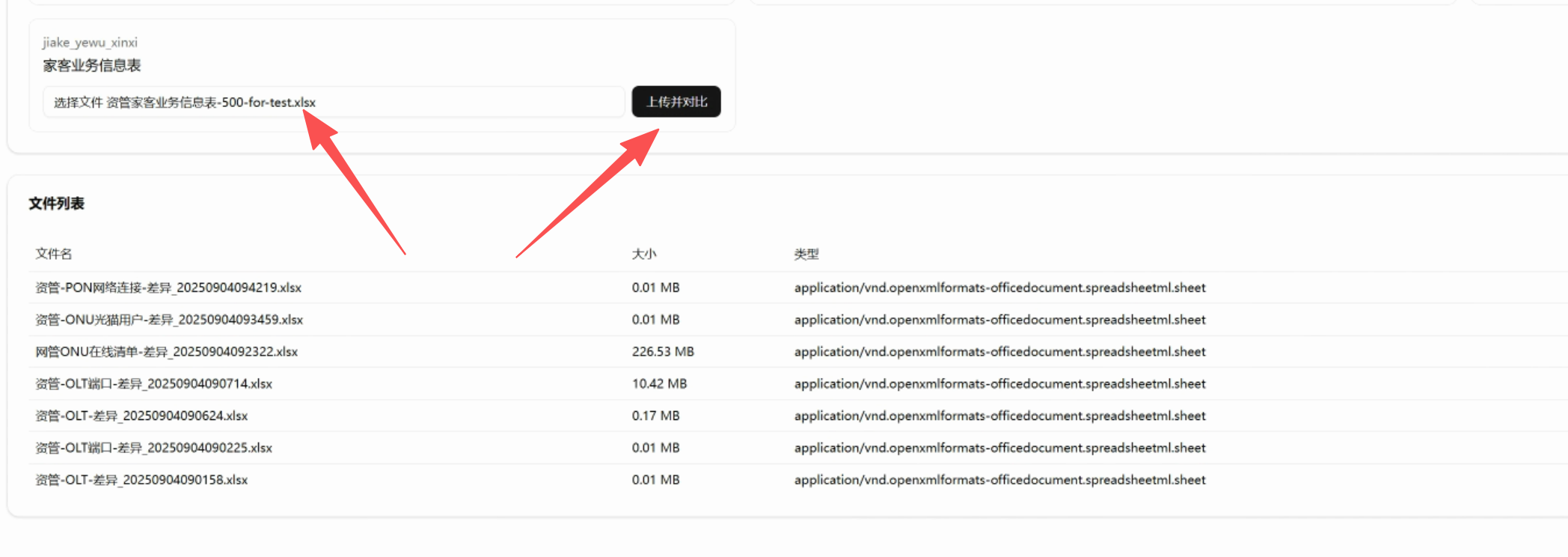The width and height of the screenshot is (1568, 557).
Task: Click file 资管-OLT-差异_20250904090624.xlsx
Action: tap(141, 416)
